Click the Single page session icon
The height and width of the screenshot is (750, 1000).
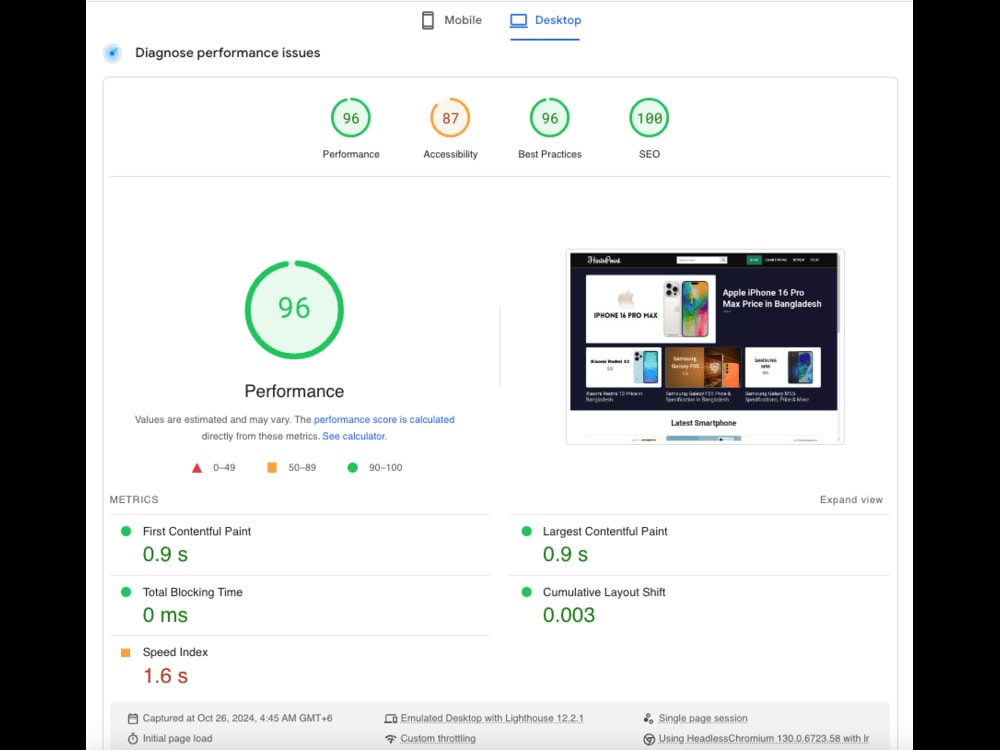coord(649,719)
